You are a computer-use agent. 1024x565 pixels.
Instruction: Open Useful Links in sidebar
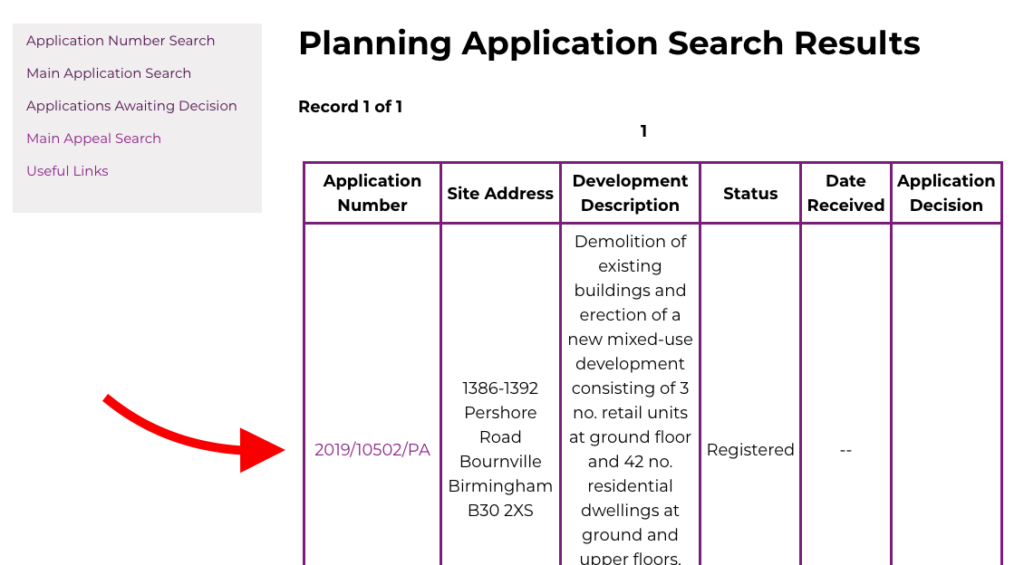67,171
